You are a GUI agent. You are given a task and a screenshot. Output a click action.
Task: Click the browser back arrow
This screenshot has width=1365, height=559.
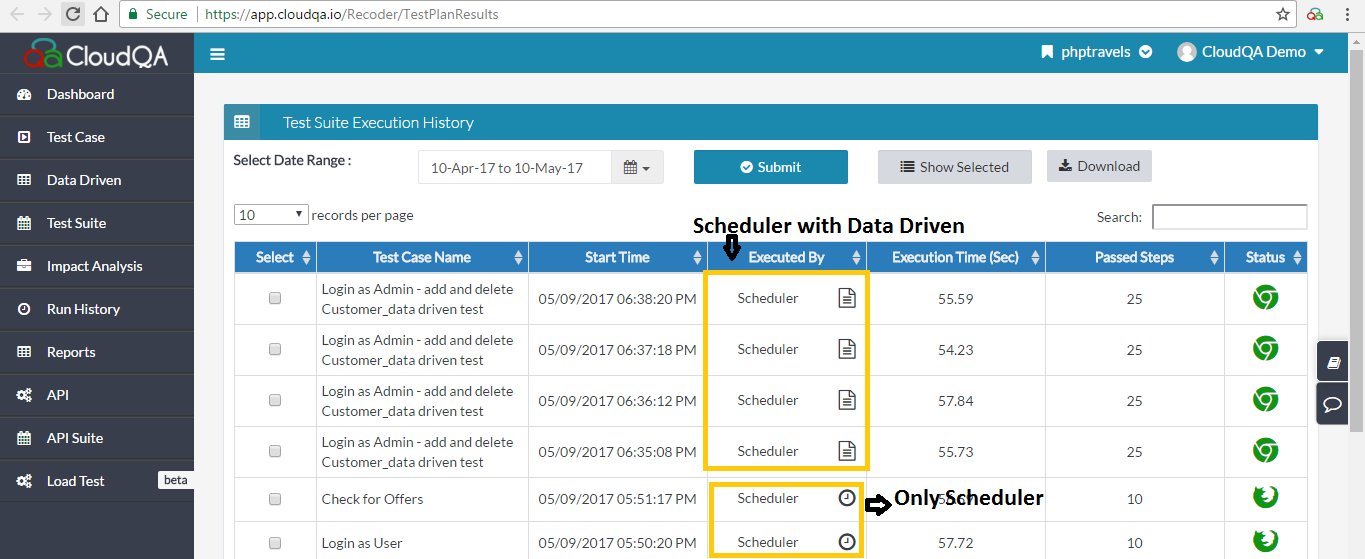click(17, 14)
